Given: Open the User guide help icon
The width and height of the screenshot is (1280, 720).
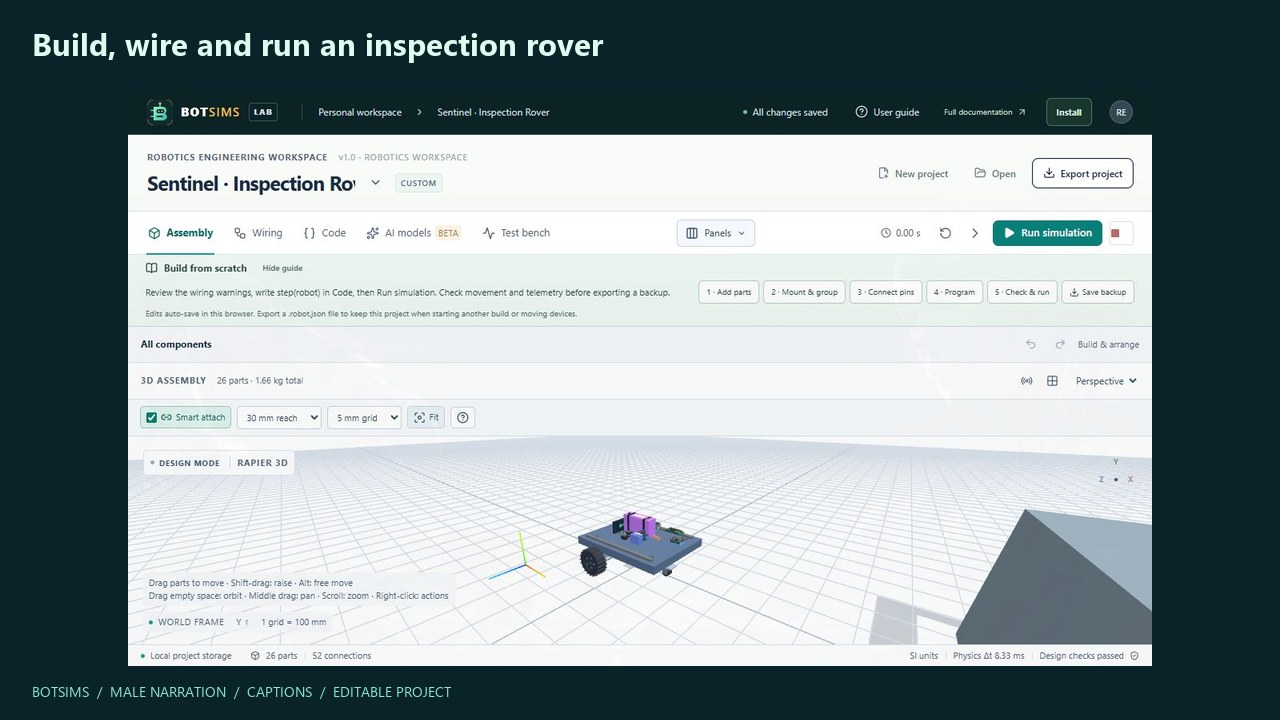Looking at the screenshot, I should coord(861,112).
